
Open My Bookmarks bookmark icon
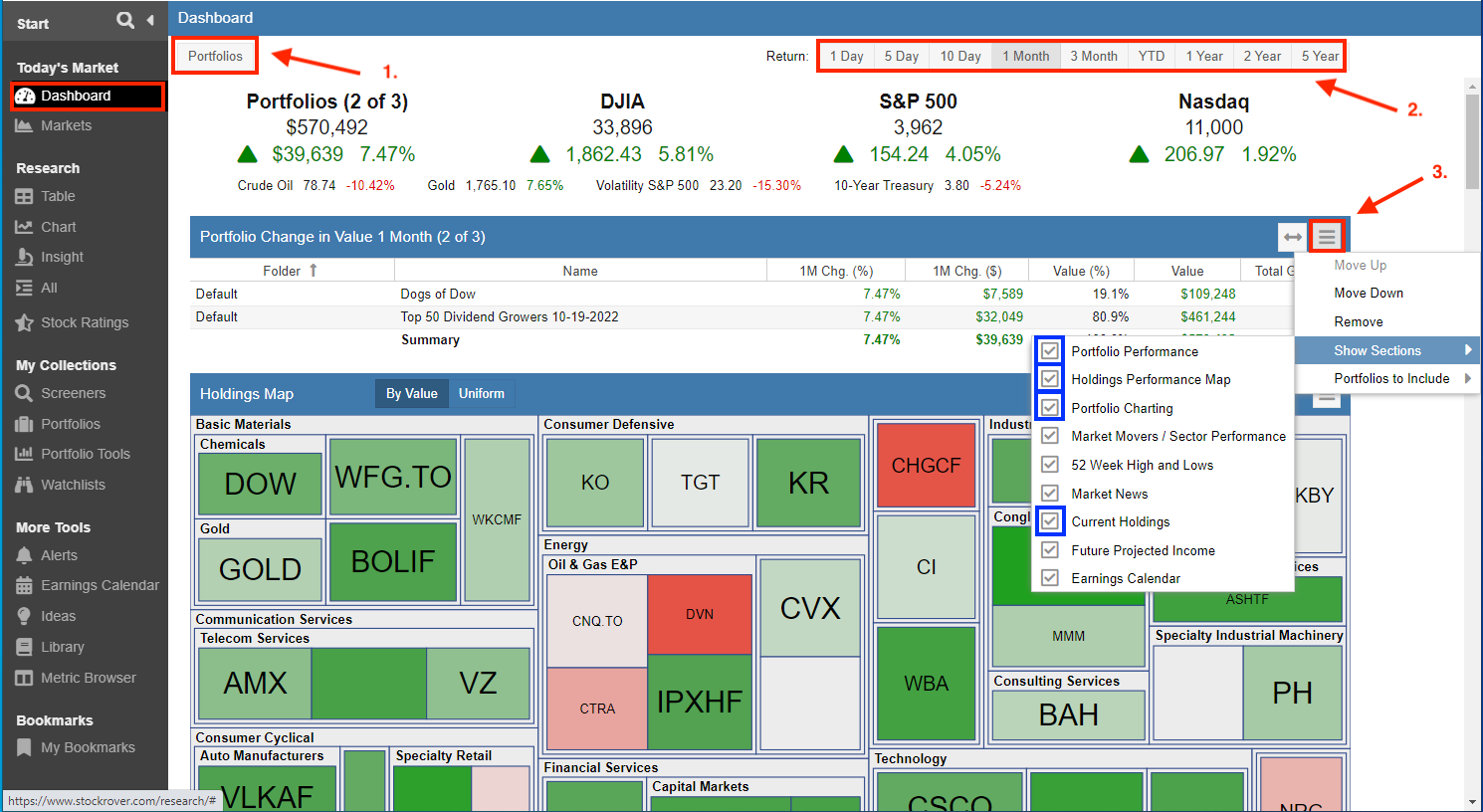24,747
